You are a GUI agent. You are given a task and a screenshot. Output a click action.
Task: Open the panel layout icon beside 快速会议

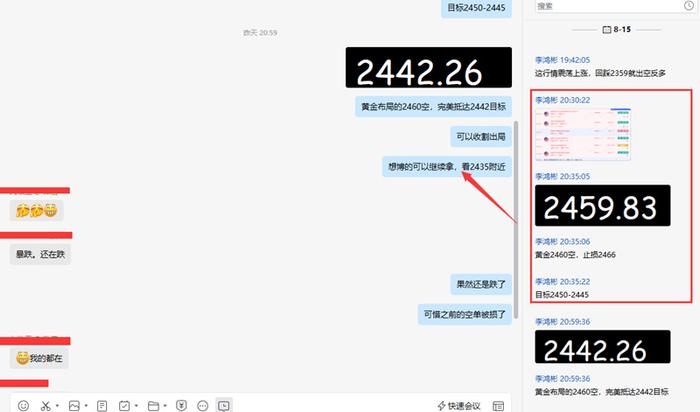(x=498, y=405)
